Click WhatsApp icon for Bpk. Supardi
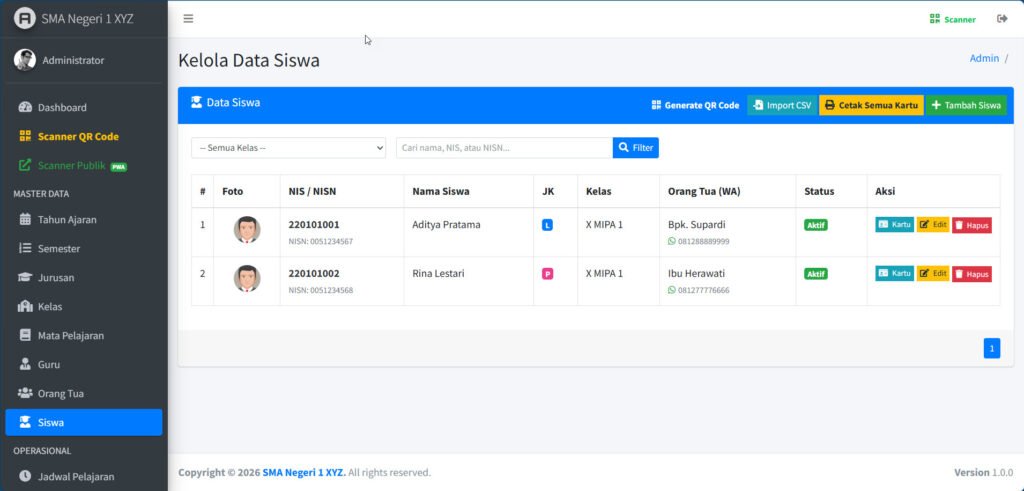 tap(672, 241)
